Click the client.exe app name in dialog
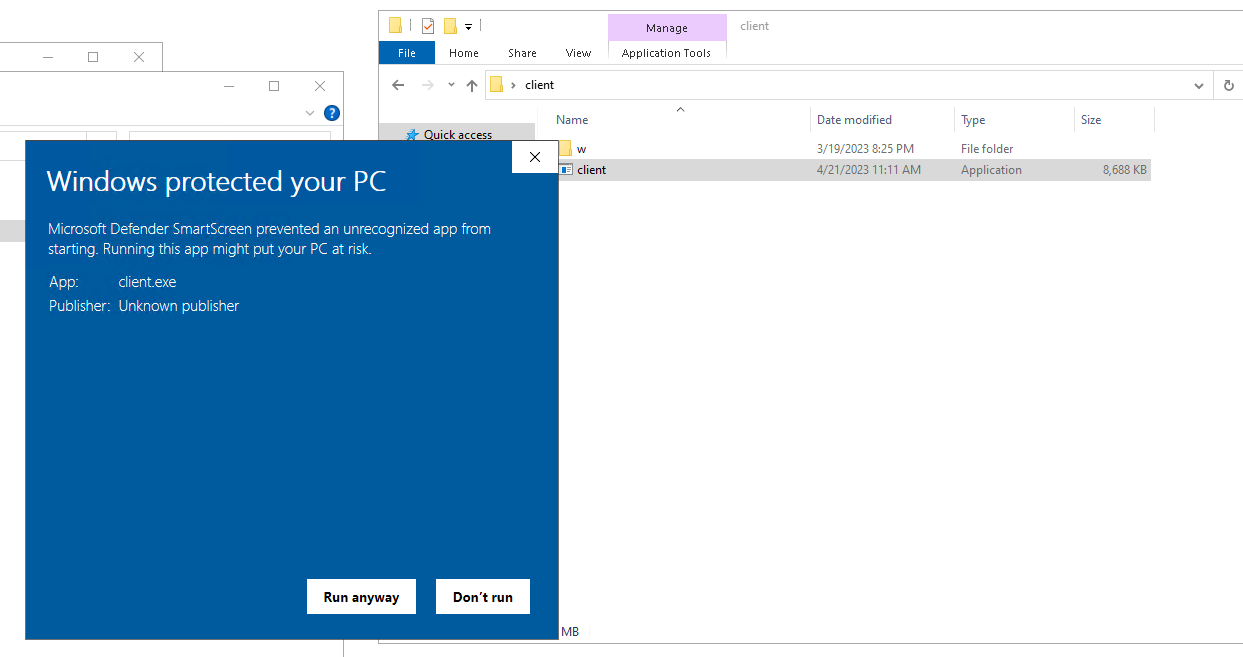 coord(147,282)
